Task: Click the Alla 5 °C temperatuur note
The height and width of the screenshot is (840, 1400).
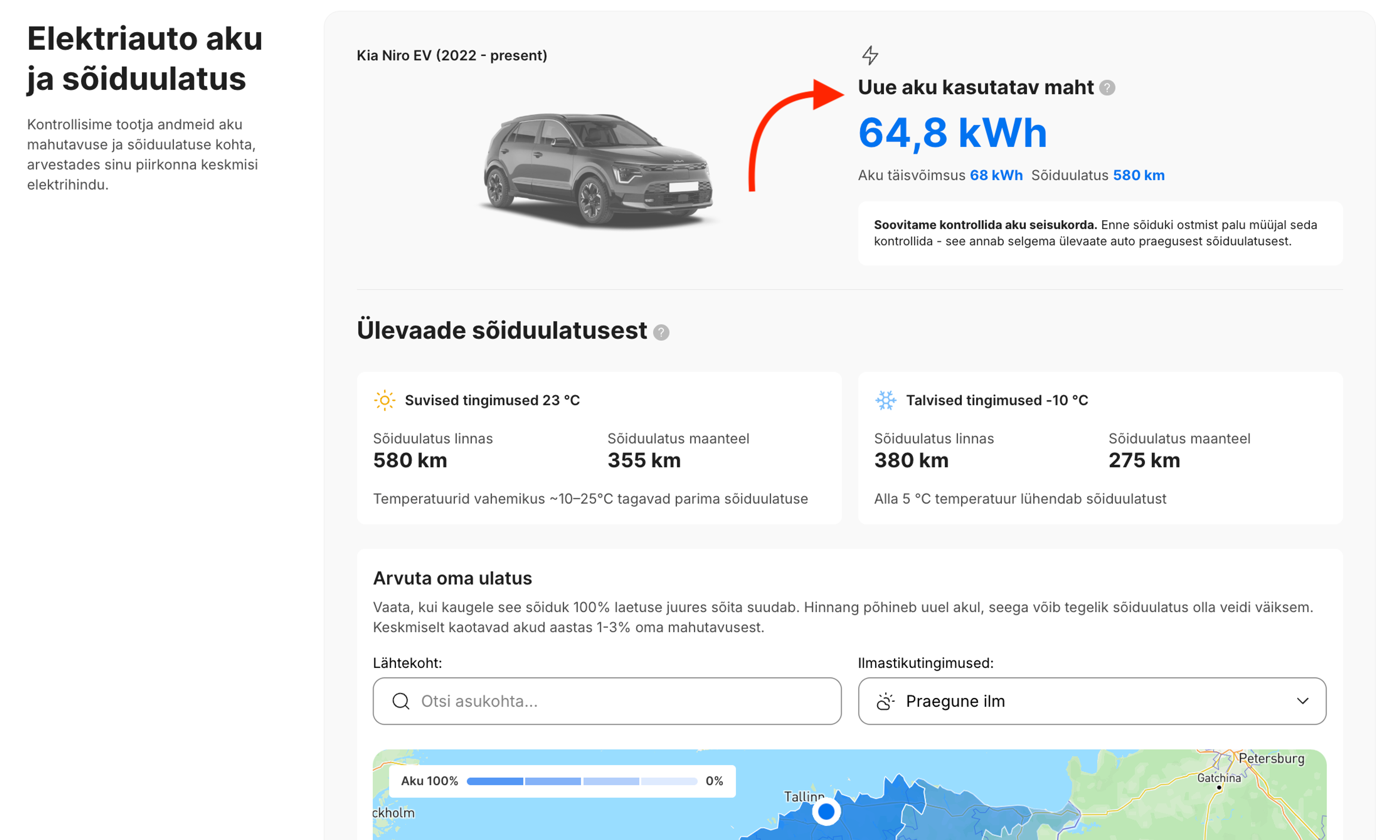Action: 1020,499
